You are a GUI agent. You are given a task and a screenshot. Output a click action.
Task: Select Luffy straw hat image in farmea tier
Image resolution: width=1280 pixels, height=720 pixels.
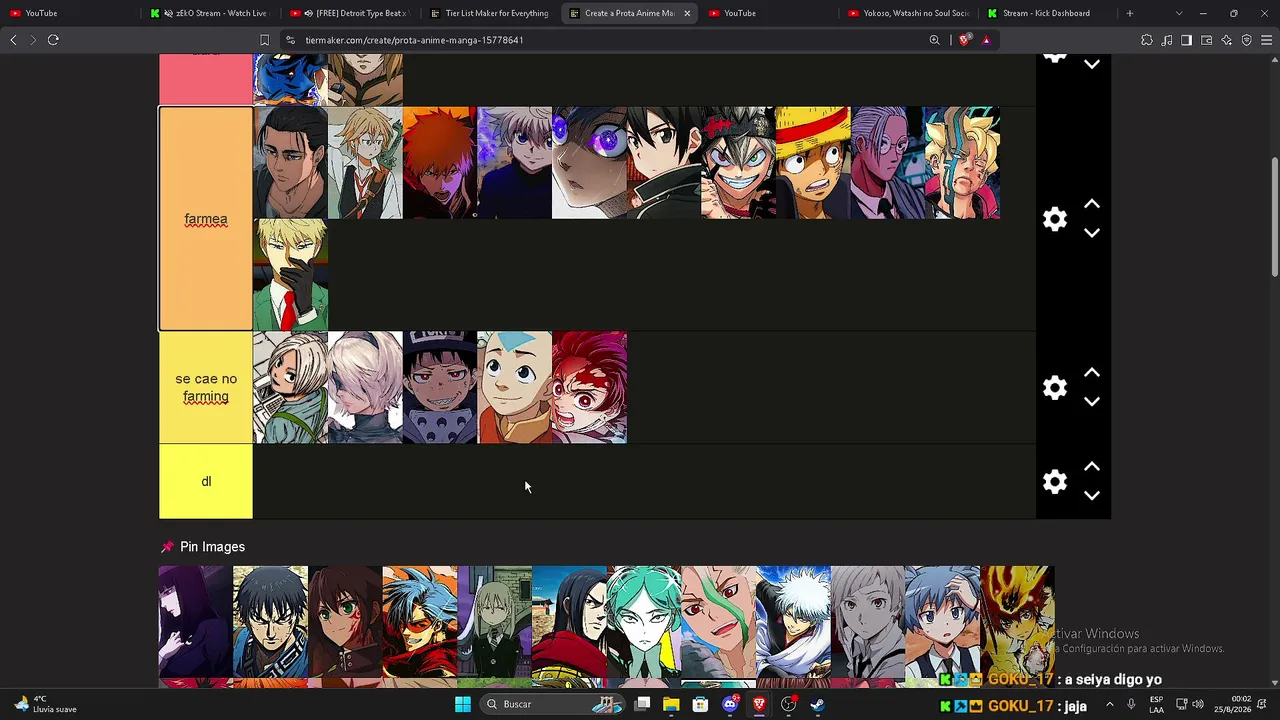click(813, 163)
